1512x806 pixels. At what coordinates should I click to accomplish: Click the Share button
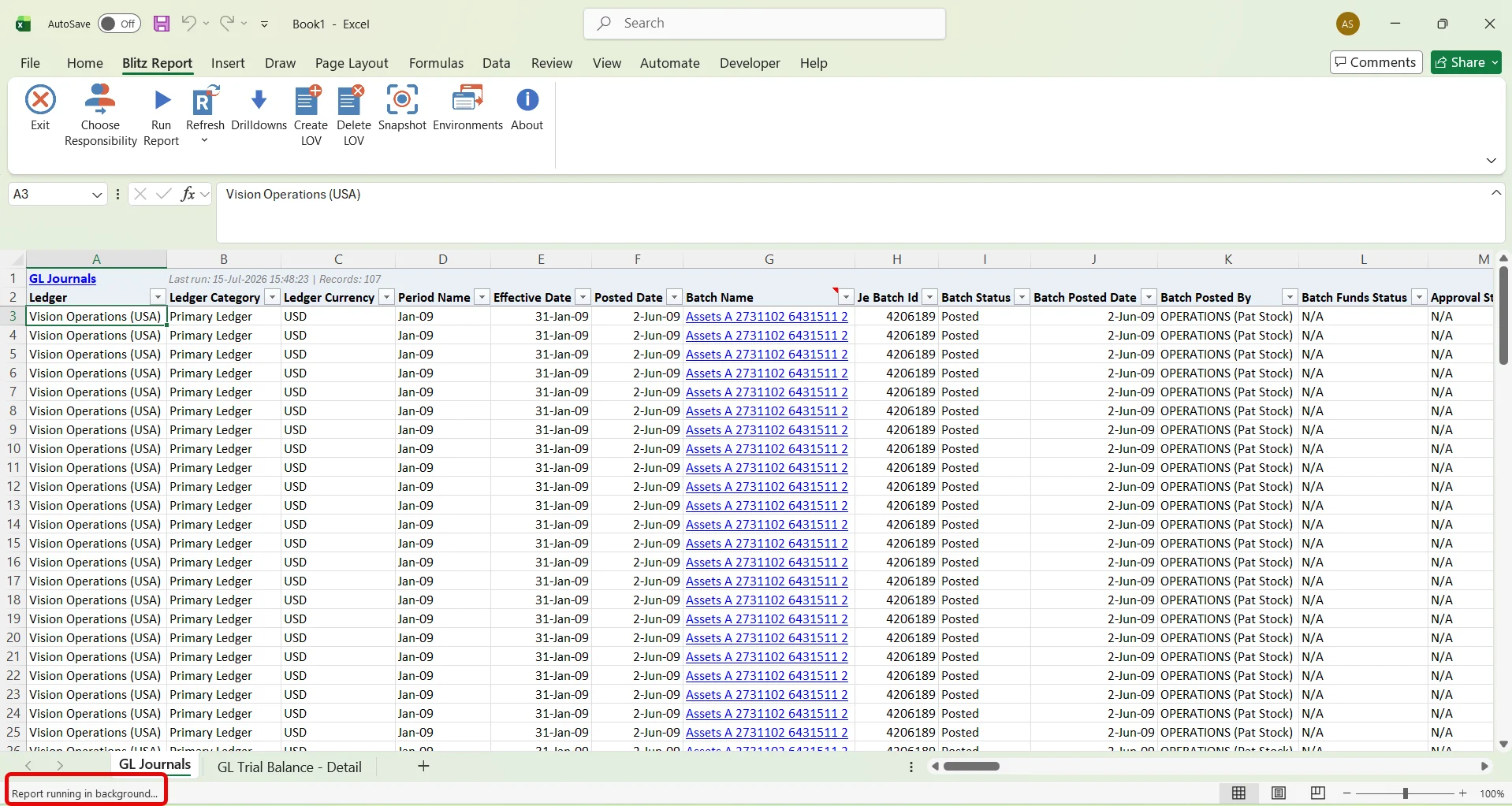(1466, 62)
